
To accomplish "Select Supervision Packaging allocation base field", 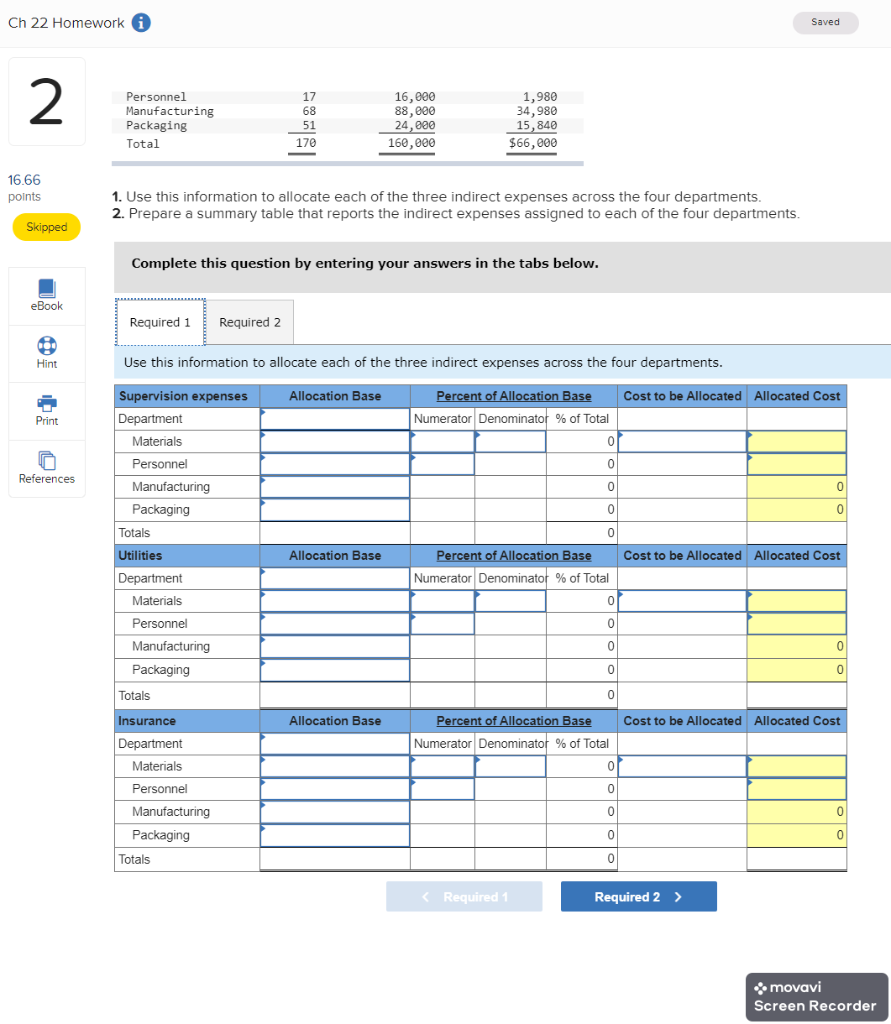I will [335, 509].
